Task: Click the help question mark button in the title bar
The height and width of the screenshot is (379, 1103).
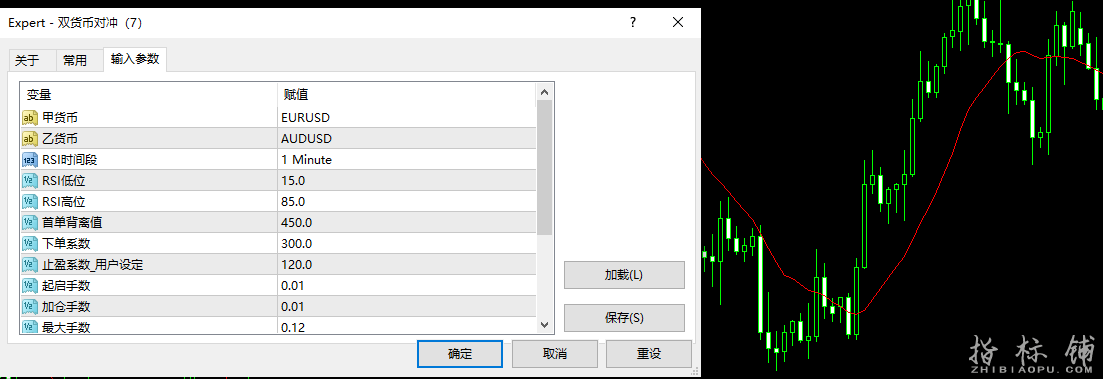Action: (x=633, y=23)
